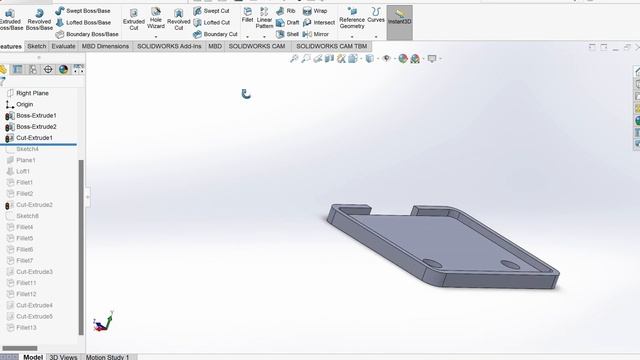Image resolution: width=640 pixels, height=360 pixels.
Task: Choose Swept Boss/Base command
Action: pos(83,11)
